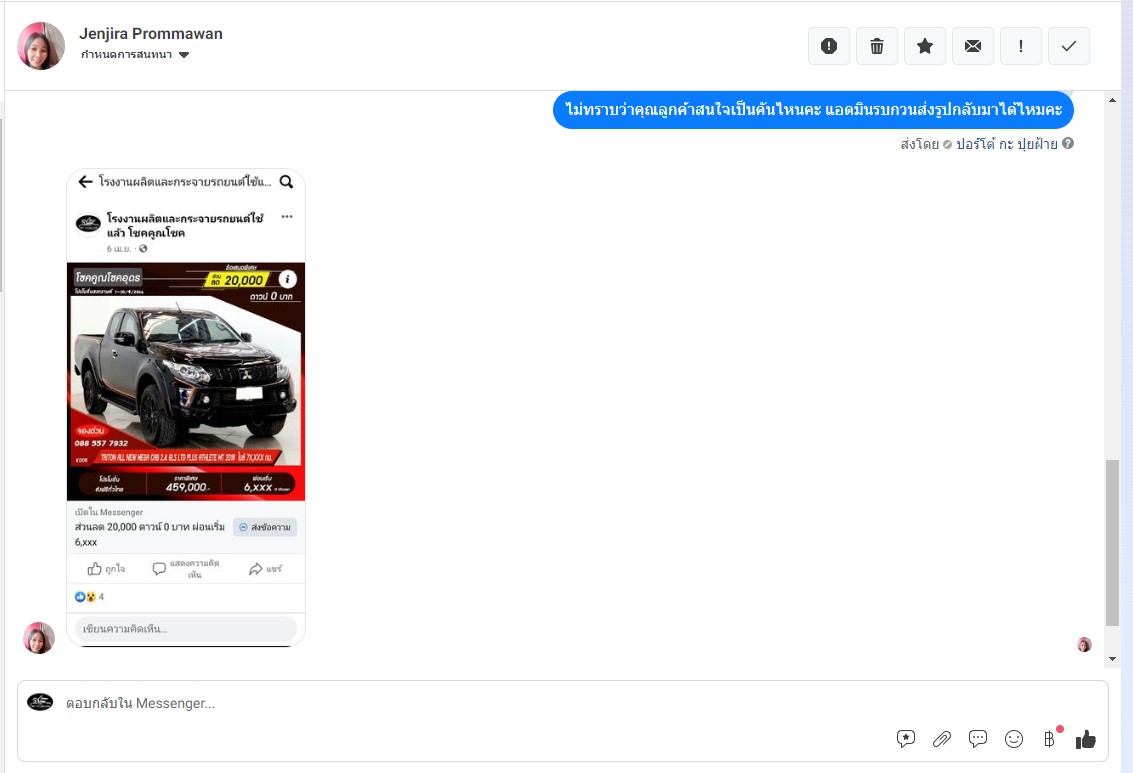1133x773 pixels.
Task: Click reactions count showing 4
Action: click(x=90, y=597)
